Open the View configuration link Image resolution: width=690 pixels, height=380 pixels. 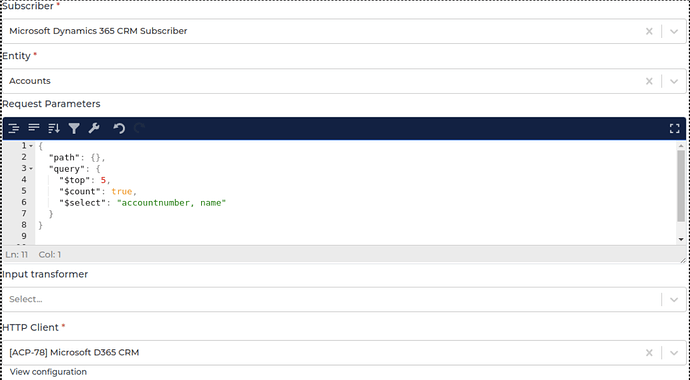(48, 372)
